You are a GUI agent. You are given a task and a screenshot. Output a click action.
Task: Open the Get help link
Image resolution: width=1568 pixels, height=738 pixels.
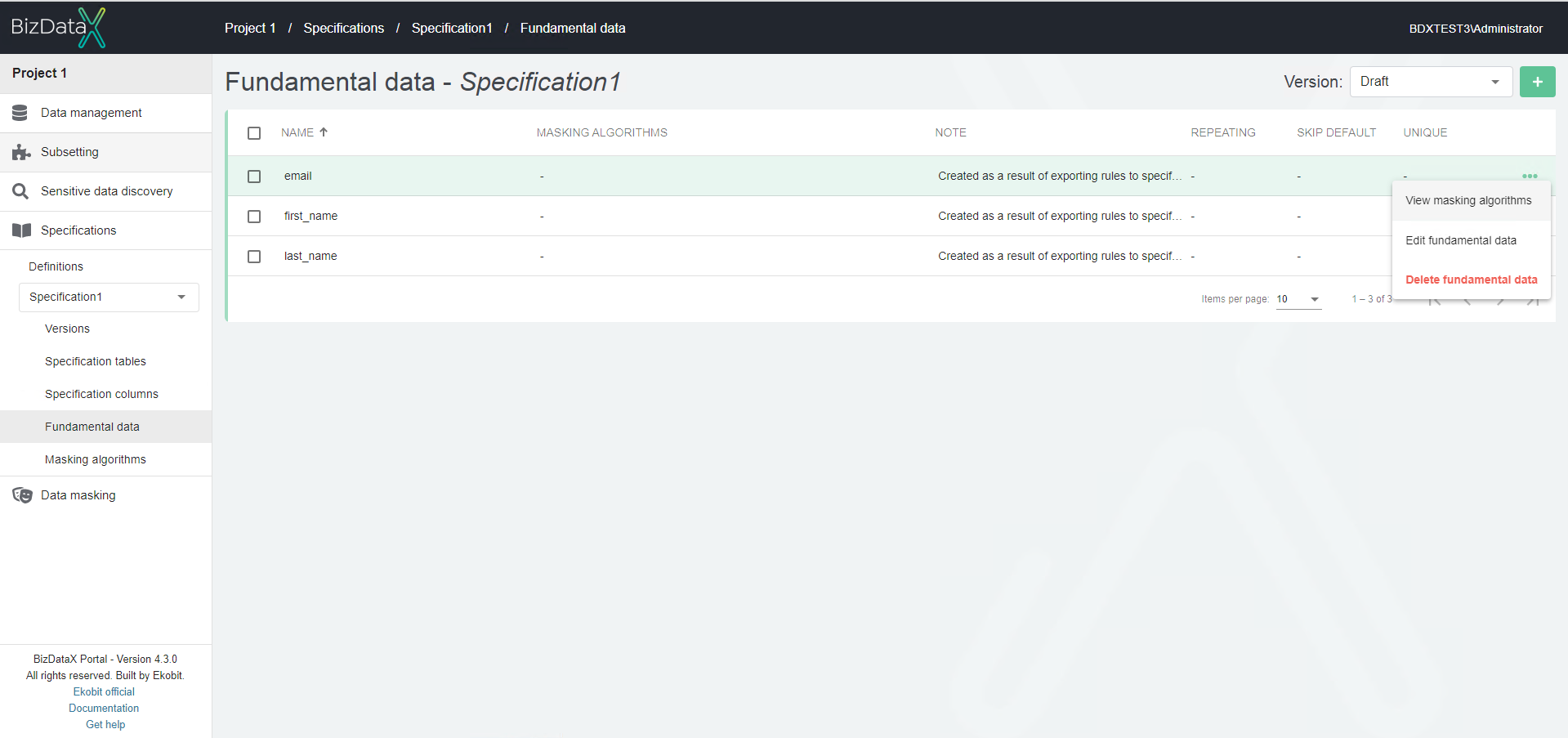click(x=105, y=724)
